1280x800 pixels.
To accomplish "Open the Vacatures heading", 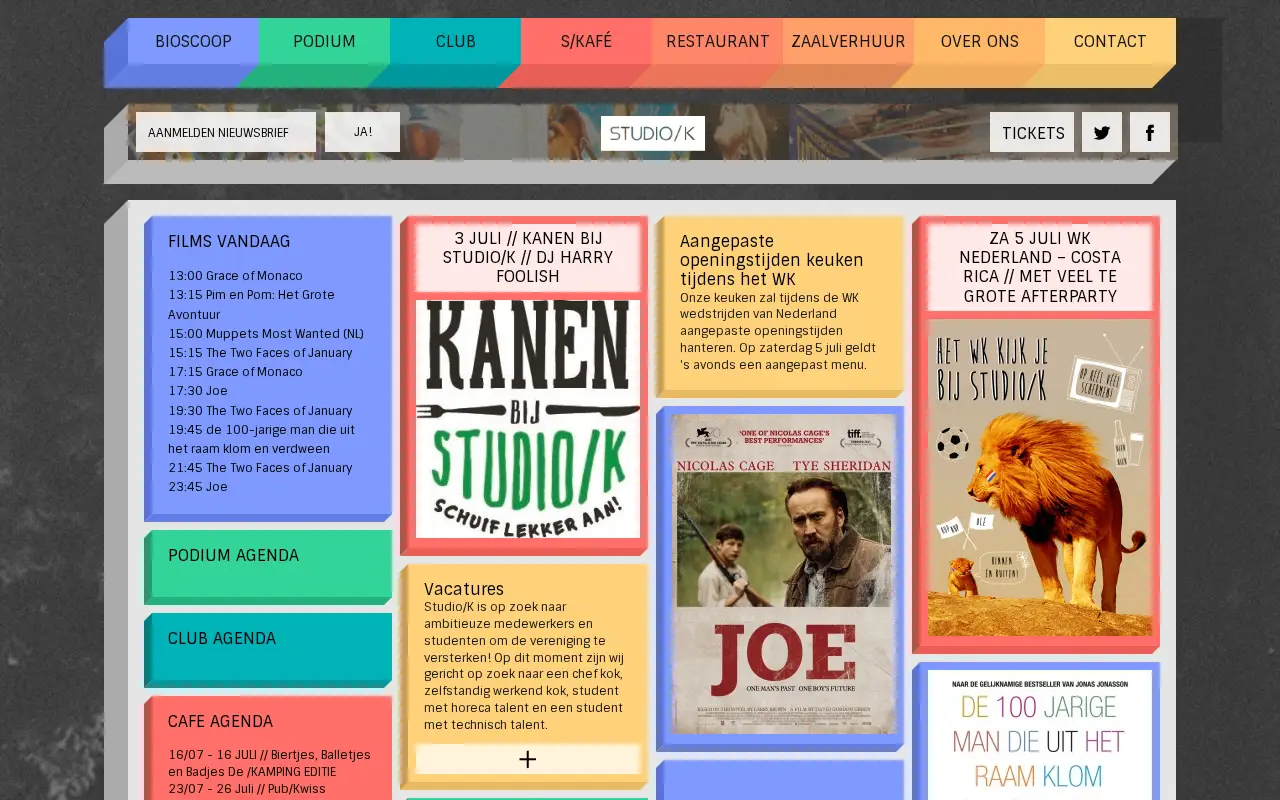I will pyautogui.click(x=464, y=589).
